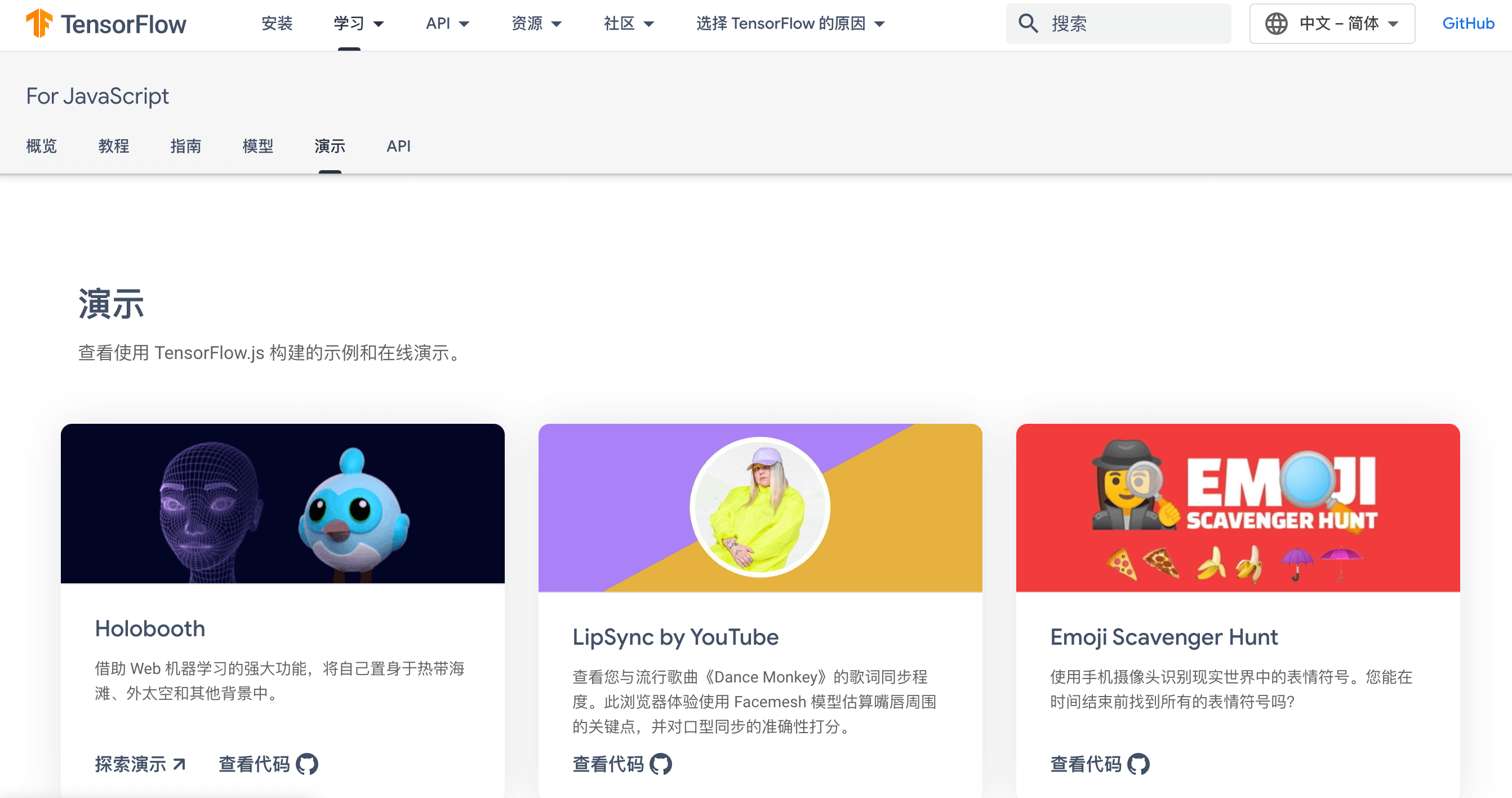1512x798 pixels.
Task: Open the Emoji Scavenger Hunt thumbnail image
Action: [1238, 507]
